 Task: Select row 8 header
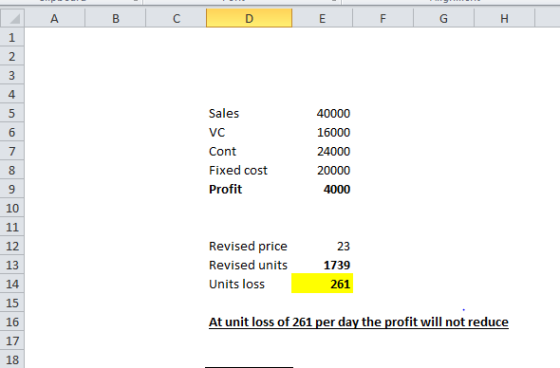point(12,170)
